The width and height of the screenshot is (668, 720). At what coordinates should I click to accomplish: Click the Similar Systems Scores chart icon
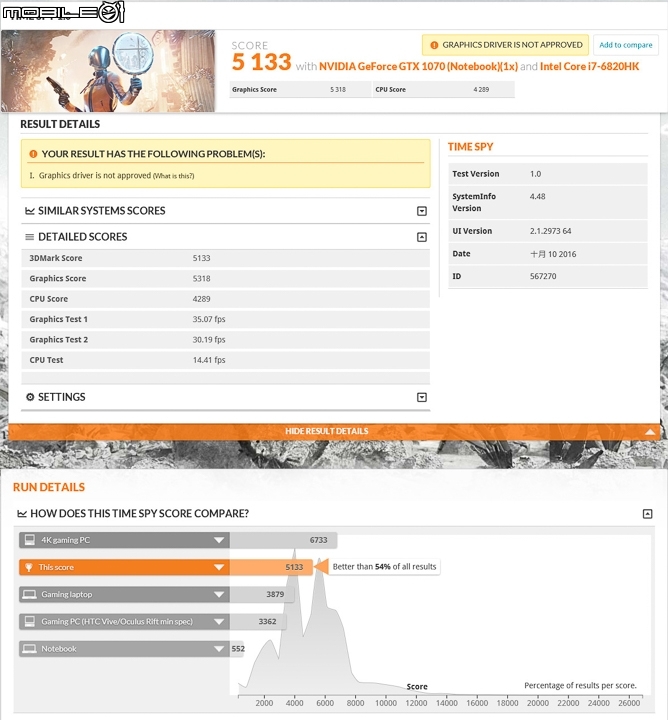click(x=30, y=211)
